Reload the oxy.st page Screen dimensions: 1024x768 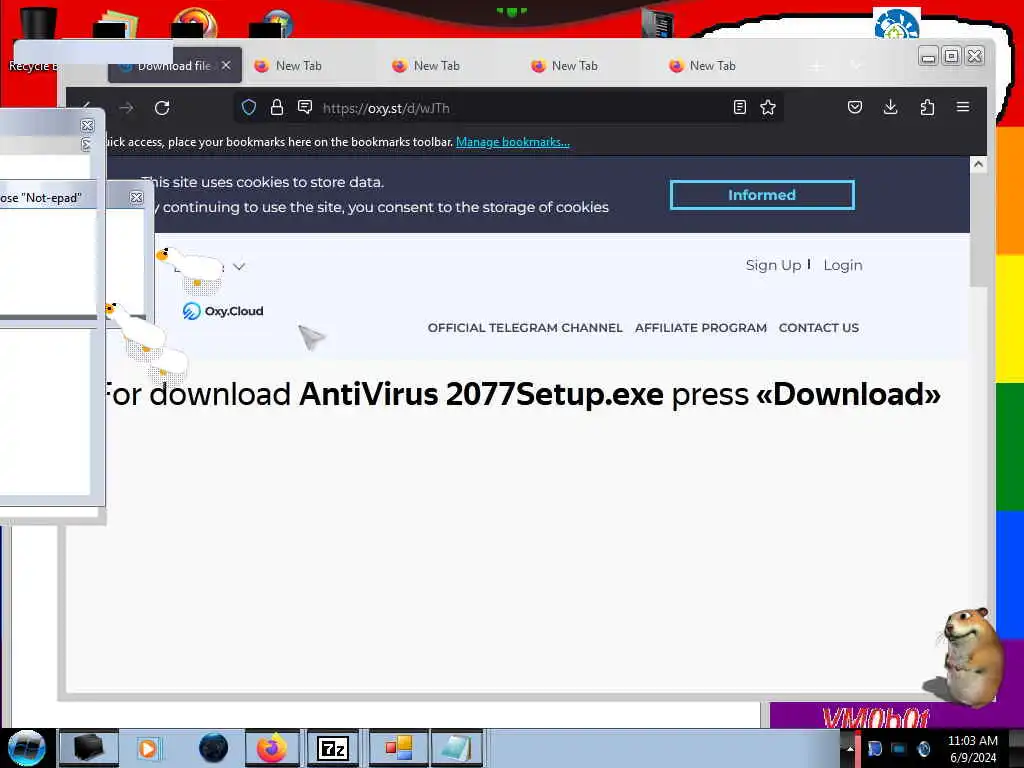(163, 108)
